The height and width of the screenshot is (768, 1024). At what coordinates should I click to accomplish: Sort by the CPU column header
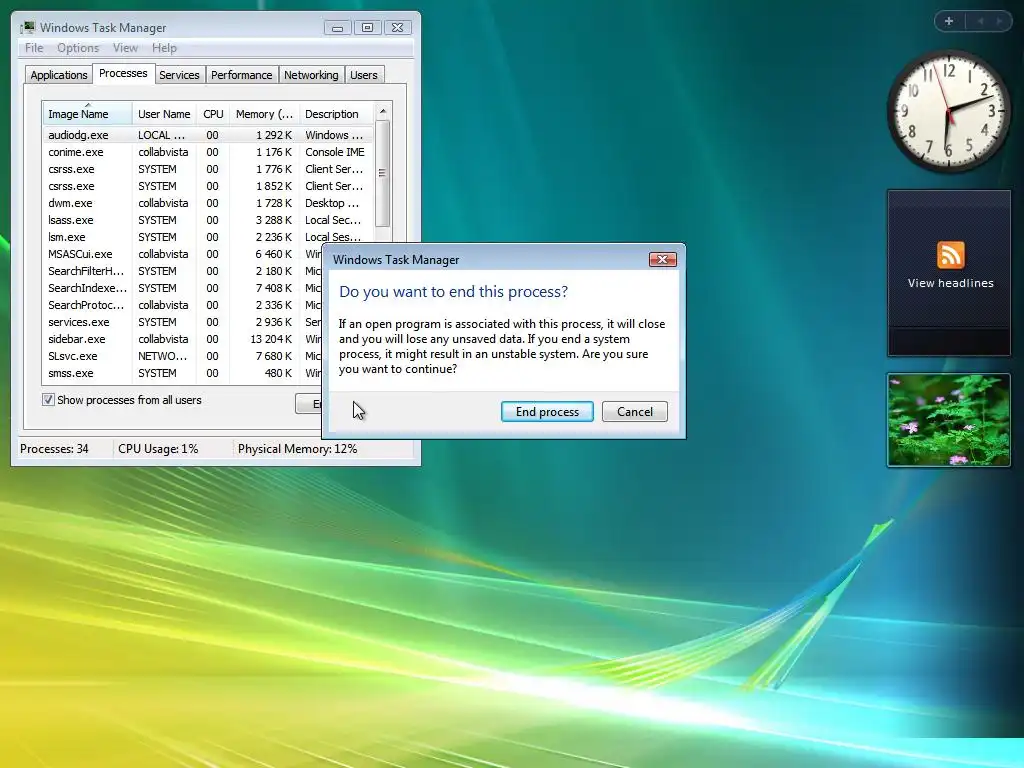tap(213, 114)
